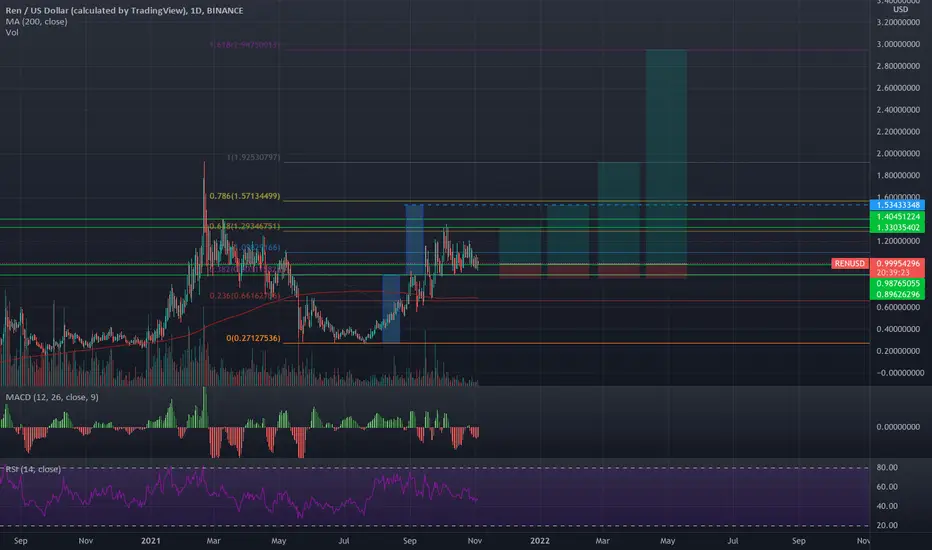
Task: Select the 1(1.92530797) Fibonacci level label
Action: click(x=253, y=158)
